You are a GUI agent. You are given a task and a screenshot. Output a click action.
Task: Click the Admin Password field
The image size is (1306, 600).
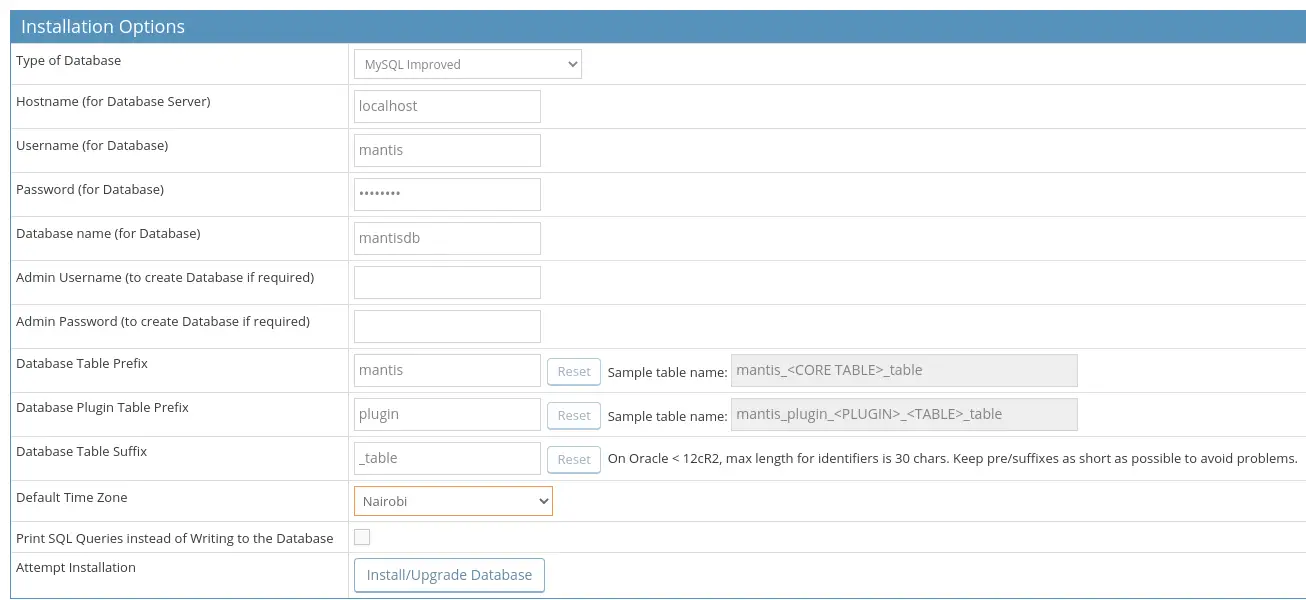click(x=446, y=326)
